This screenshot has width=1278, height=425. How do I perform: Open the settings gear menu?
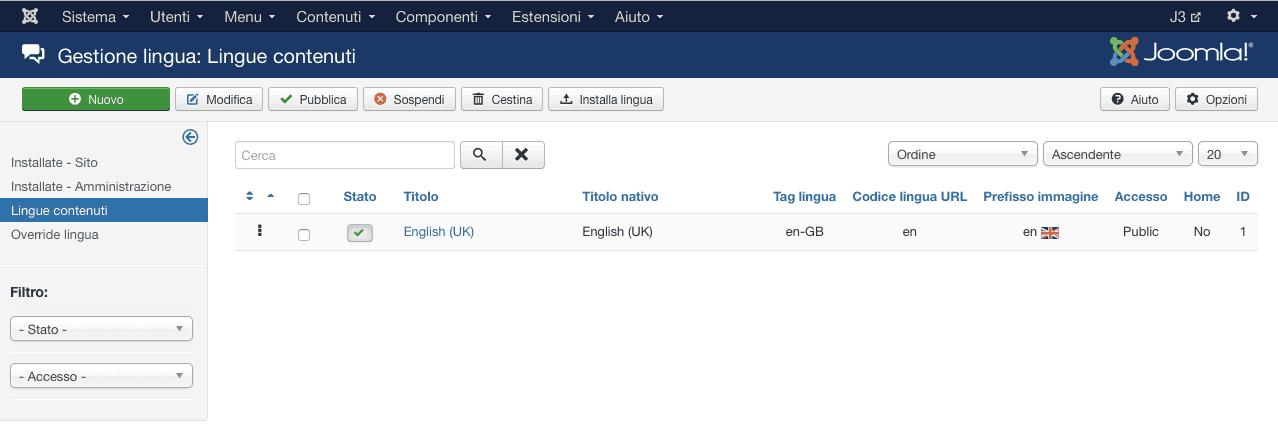1240,17
